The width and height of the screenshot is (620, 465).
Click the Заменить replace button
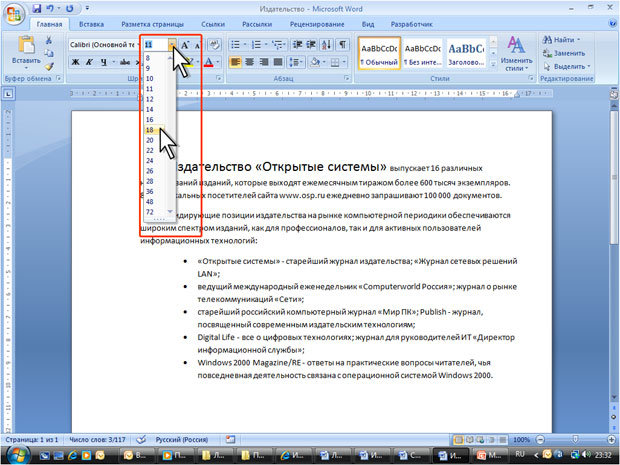pos(564,53)
